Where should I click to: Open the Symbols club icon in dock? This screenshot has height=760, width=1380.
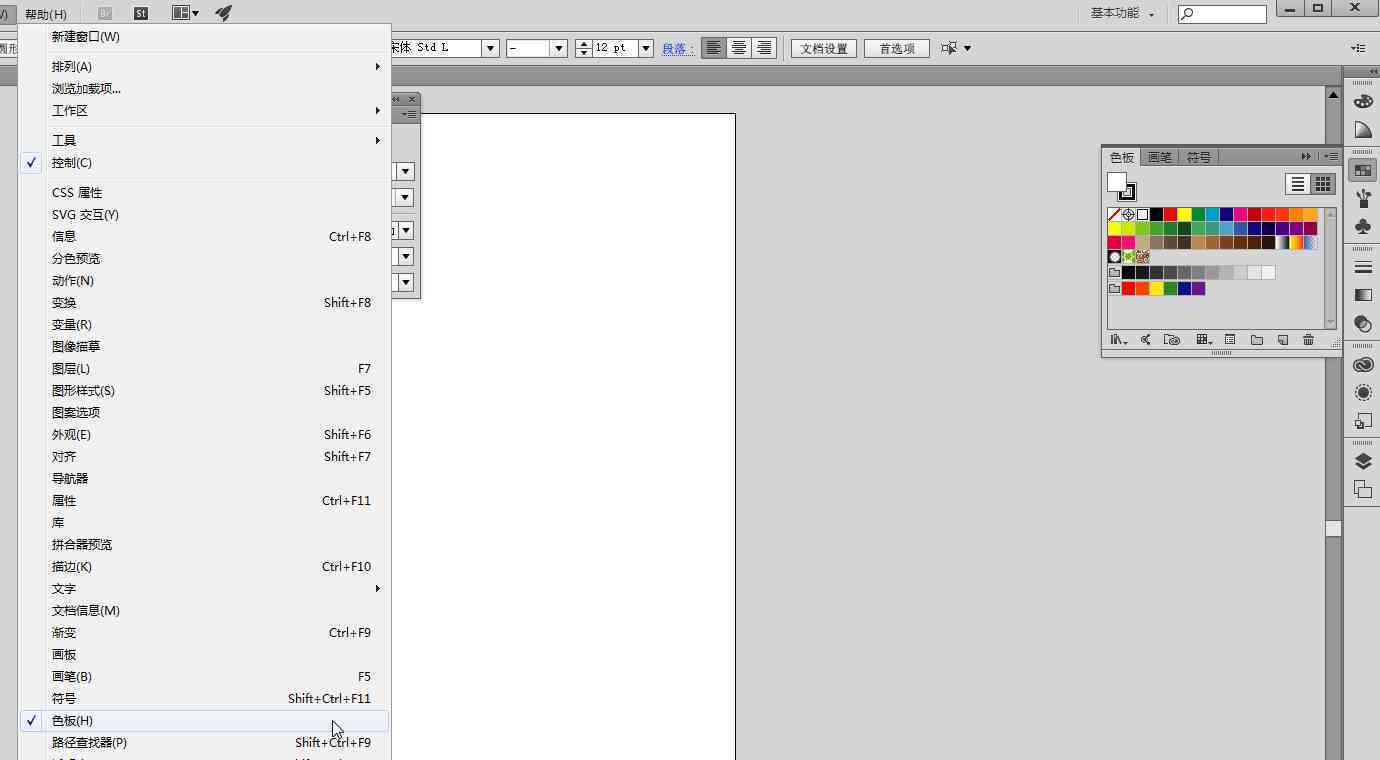pos(1362,227)
